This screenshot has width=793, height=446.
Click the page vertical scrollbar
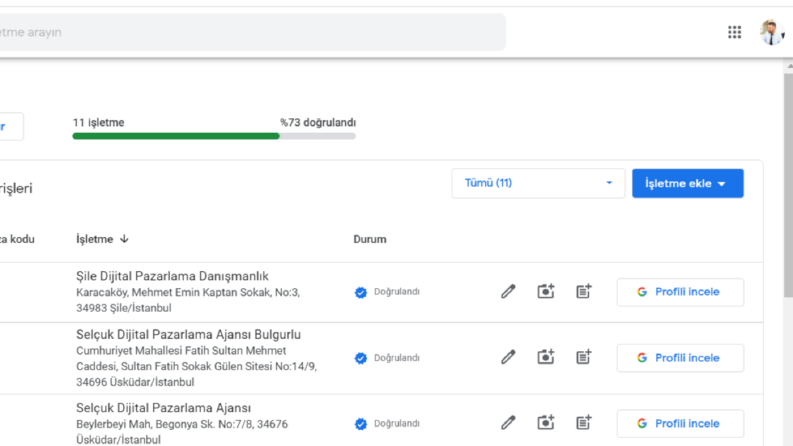[x=788, y=185]
